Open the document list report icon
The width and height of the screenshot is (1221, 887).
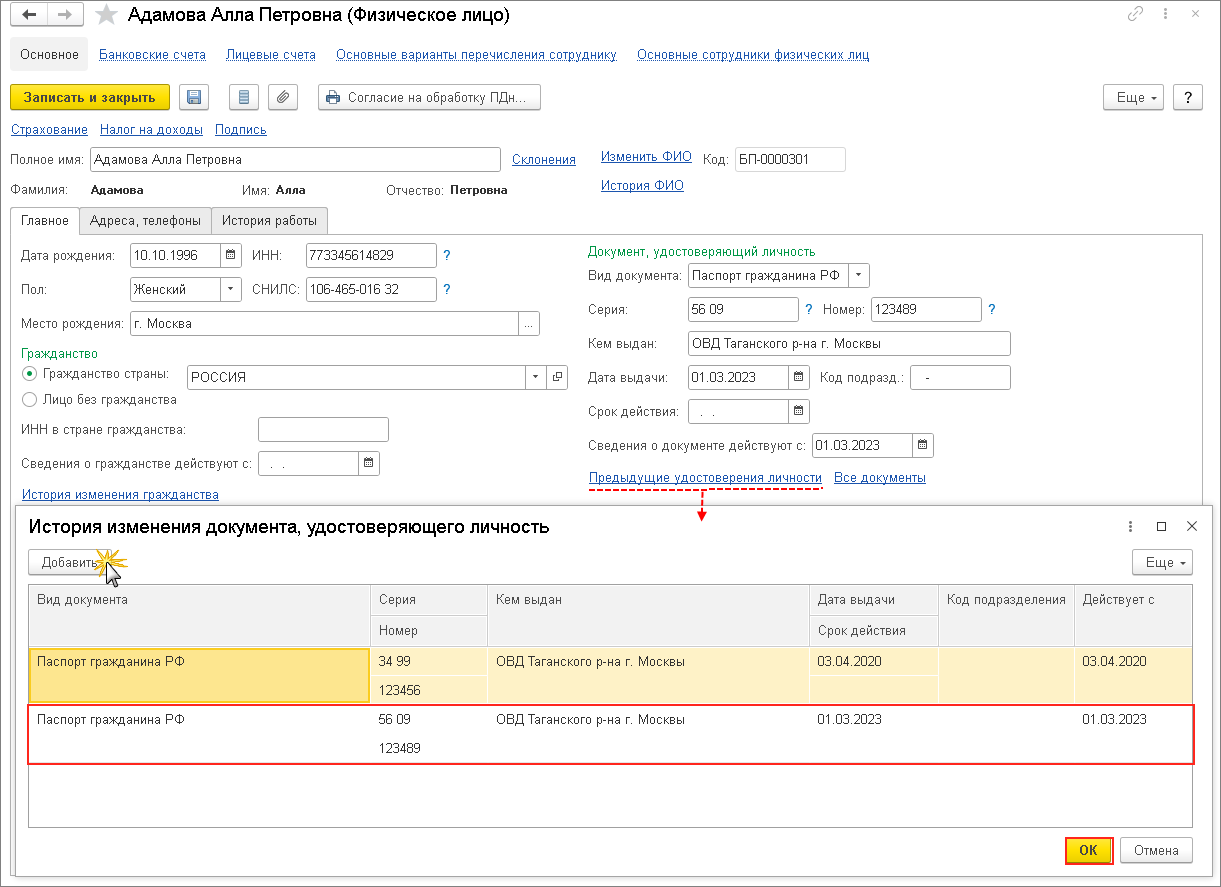(x=244, y=97)
